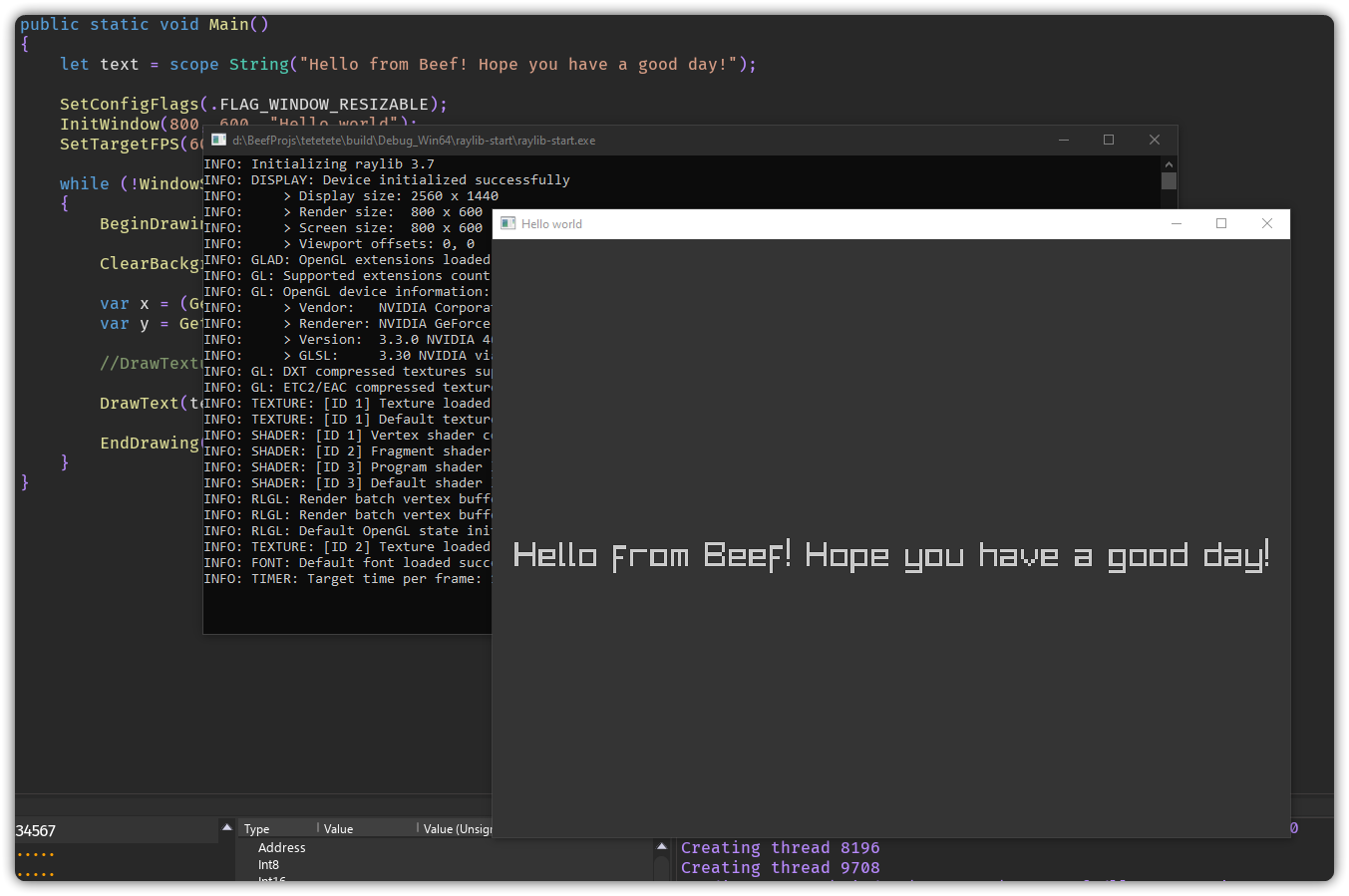Click the console title path text
This screenshot has height=896, width=1349.
pos(414,141)
